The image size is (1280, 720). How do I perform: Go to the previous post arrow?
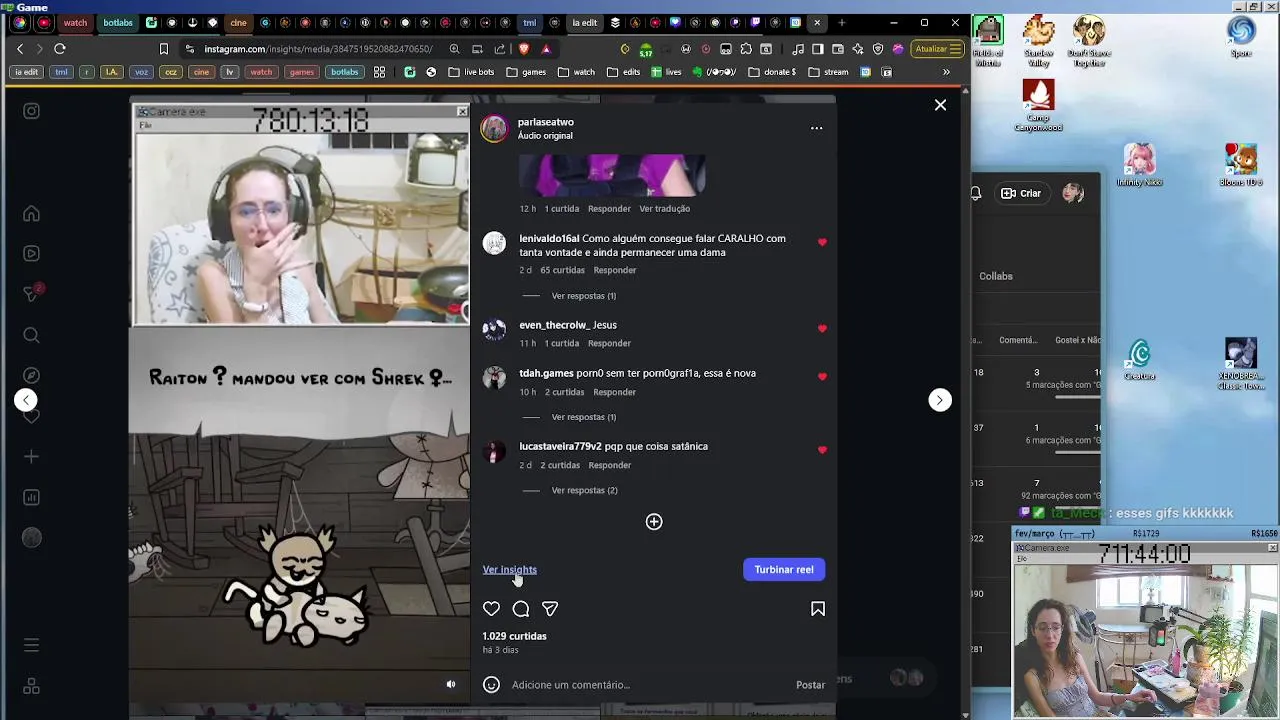26,400
